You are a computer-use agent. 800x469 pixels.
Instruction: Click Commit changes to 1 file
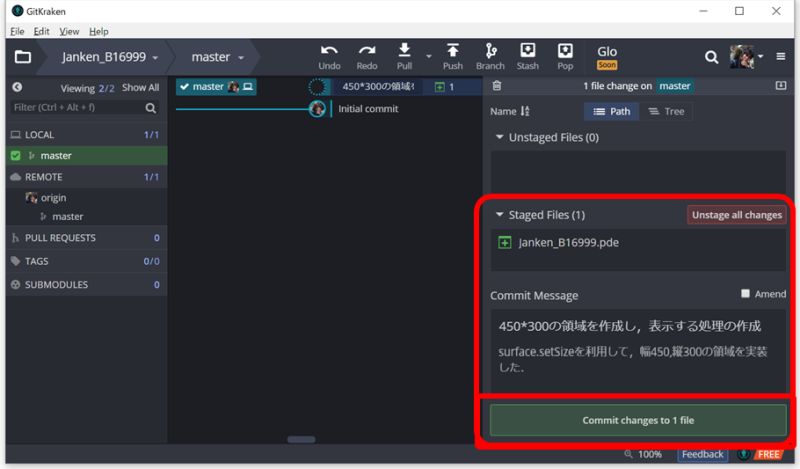[638, 421]
